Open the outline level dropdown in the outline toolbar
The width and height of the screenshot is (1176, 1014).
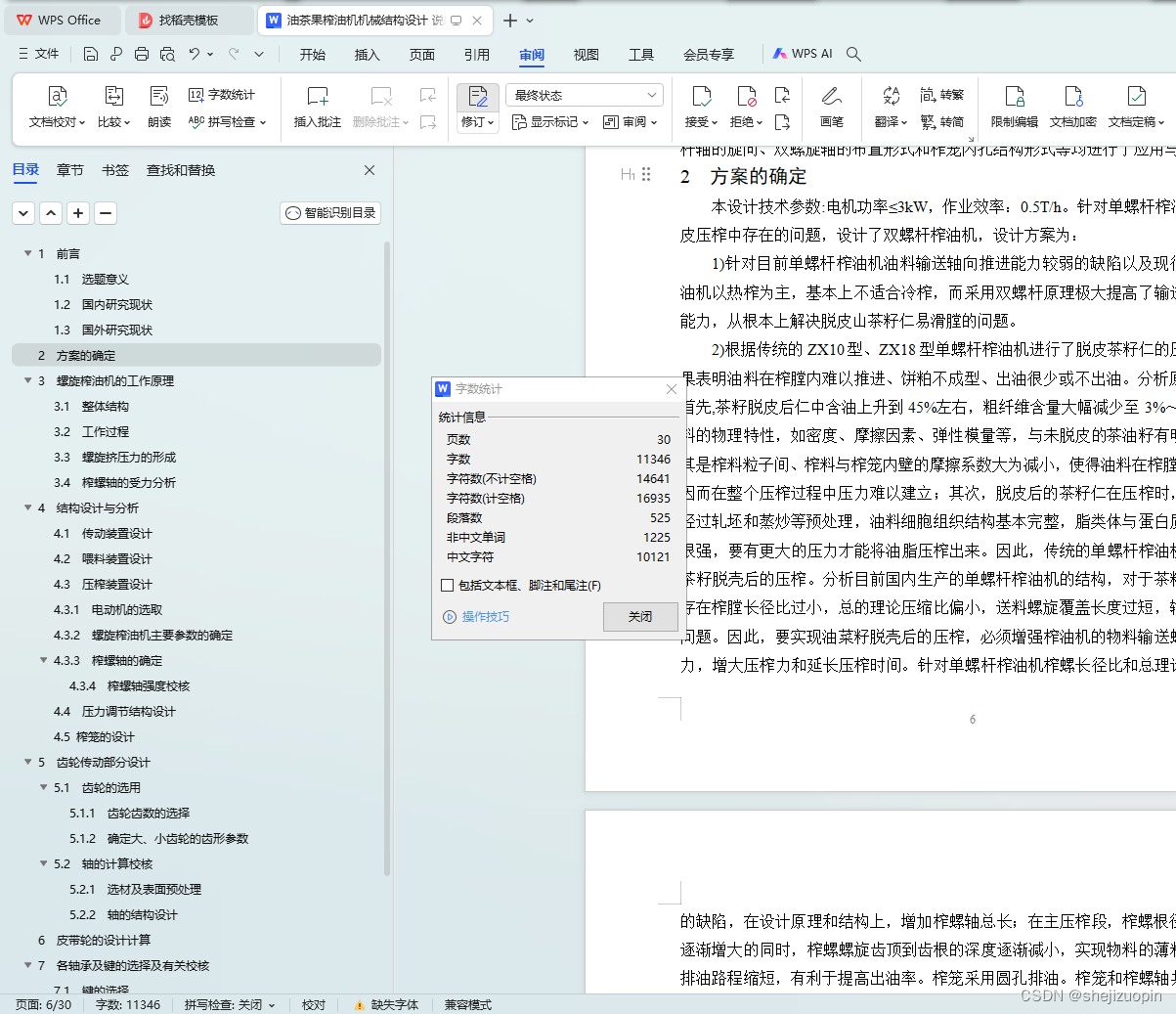tap(23, 213)
